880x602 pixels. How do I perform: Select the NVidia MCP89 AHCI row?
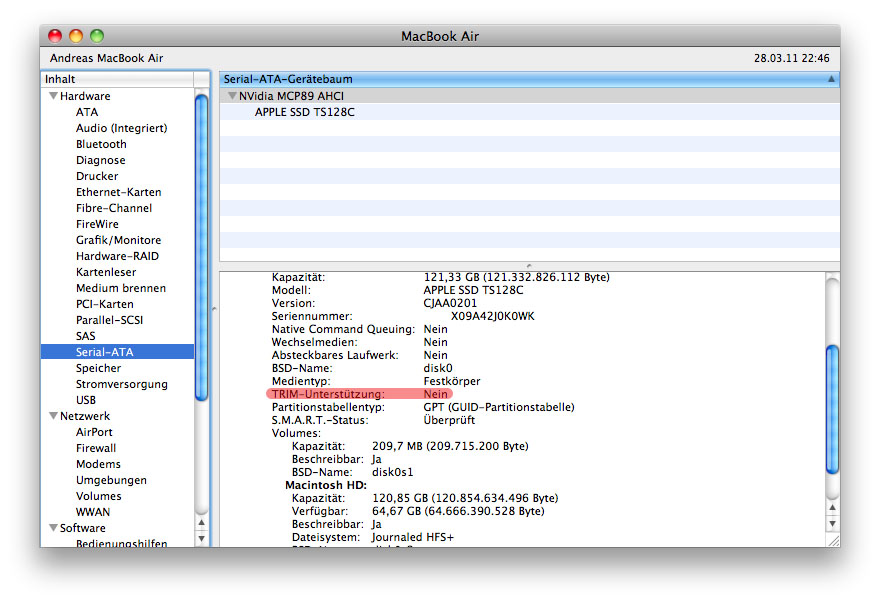529,96
